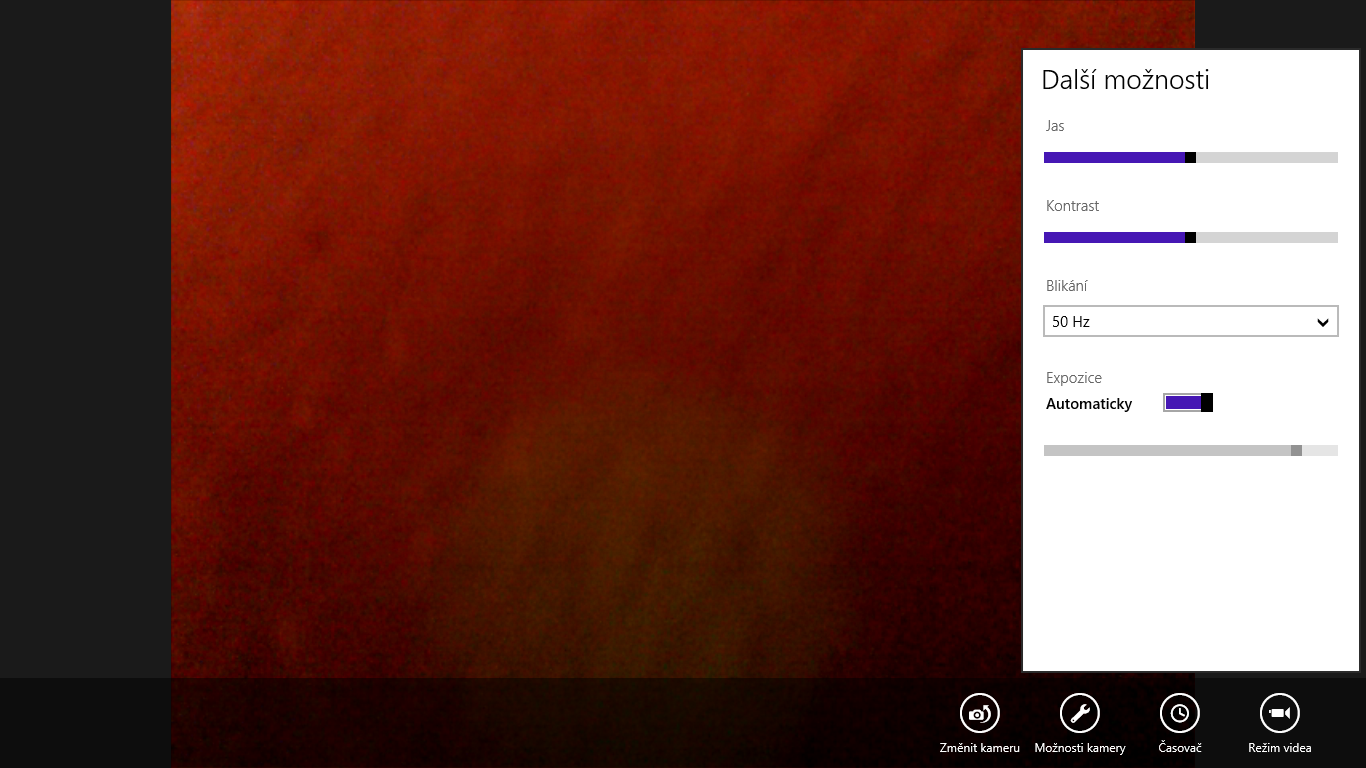This screenshot has width=1366, height=768.
Task: Click the exposure toggle switch handle
Action: click(1206, 402)
